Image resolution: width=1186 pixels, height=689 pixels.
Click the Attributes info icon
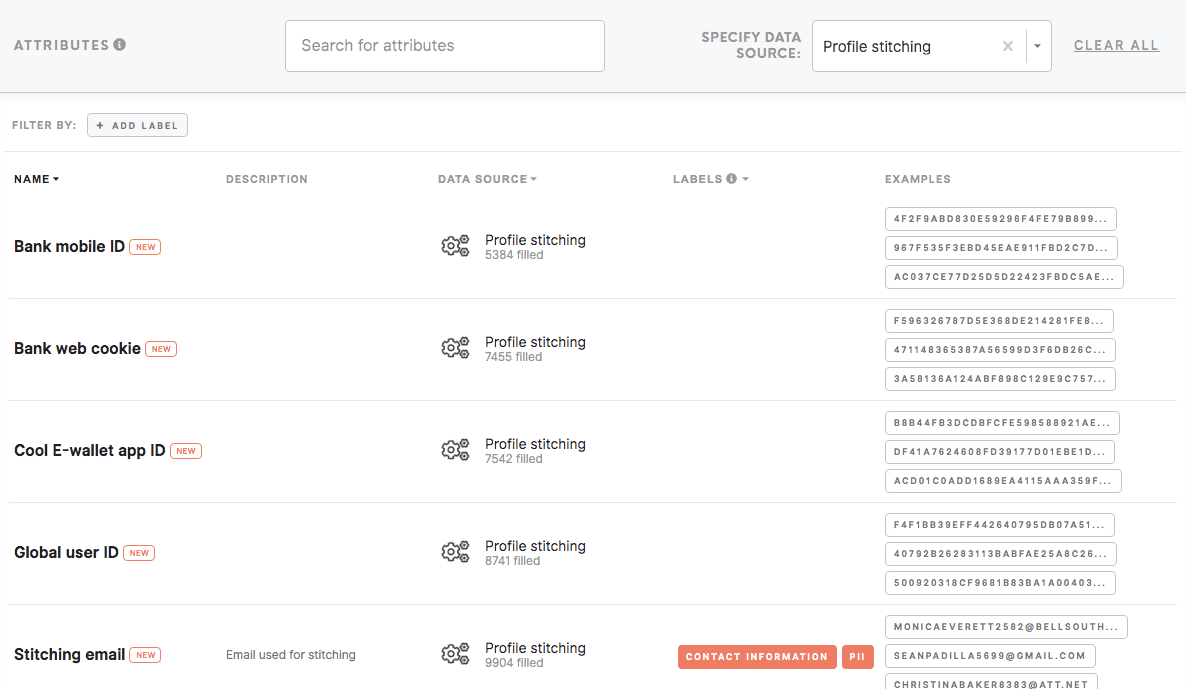click(120, 45)
